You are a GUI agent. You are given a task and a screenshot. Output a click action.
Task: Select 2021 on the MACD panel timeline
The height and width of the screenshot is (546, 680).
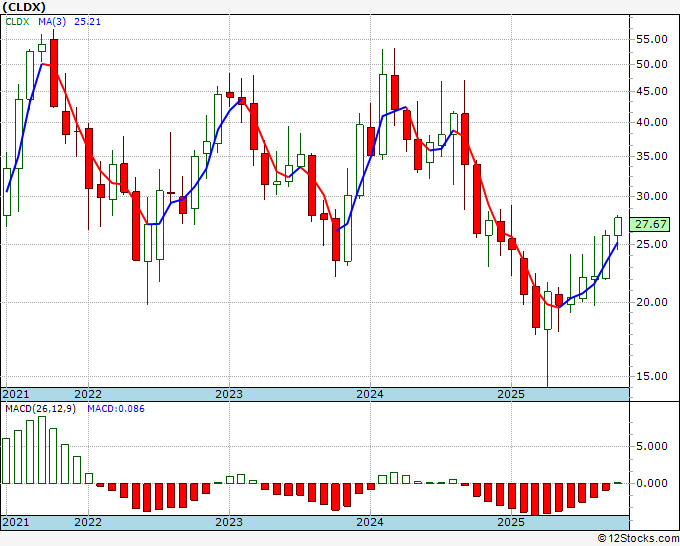click(x=17, y=522)
